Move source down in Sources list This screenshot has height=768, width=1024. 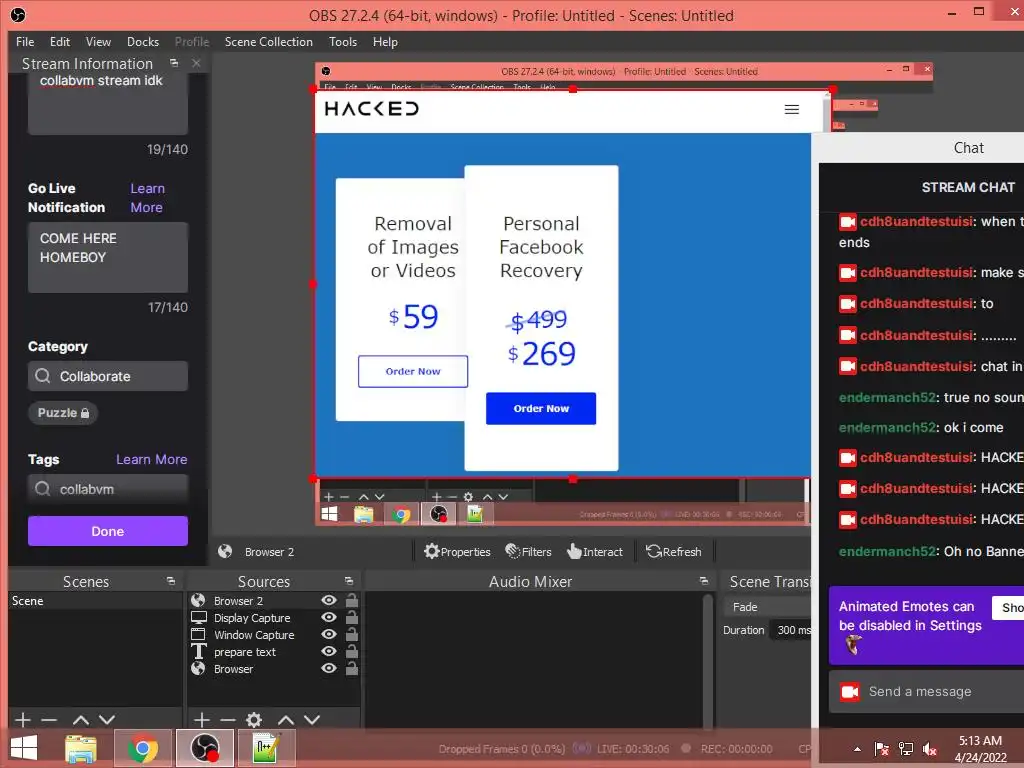pos(312,720)
